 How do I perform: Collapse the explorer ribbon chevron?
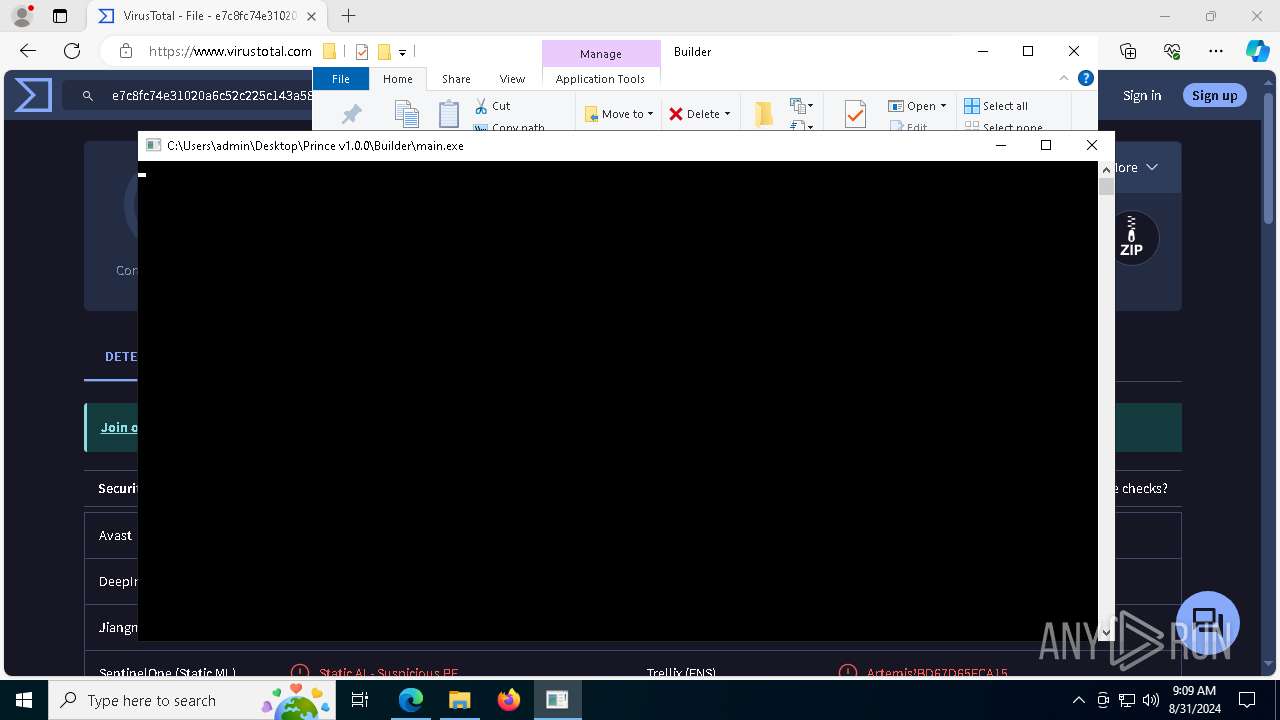(x=1064, y=78)
